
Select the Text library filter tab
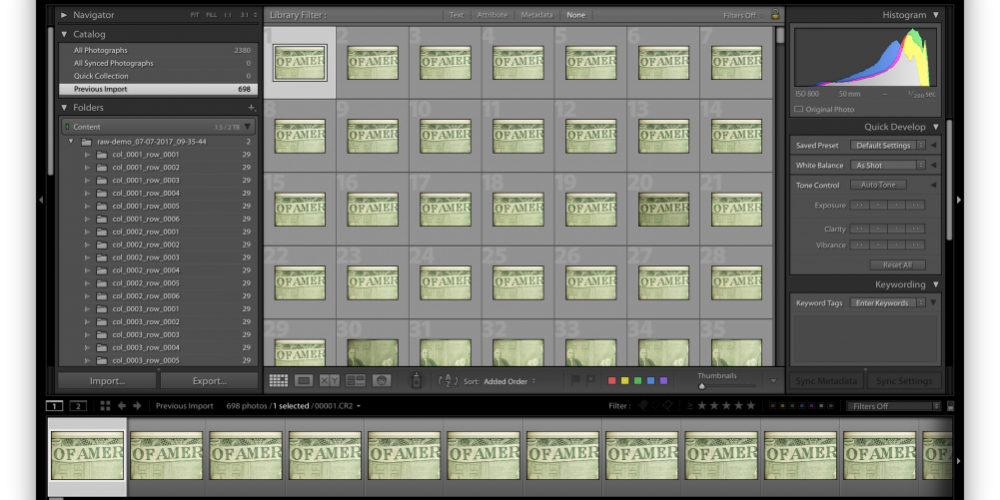(x=457, y=15)
